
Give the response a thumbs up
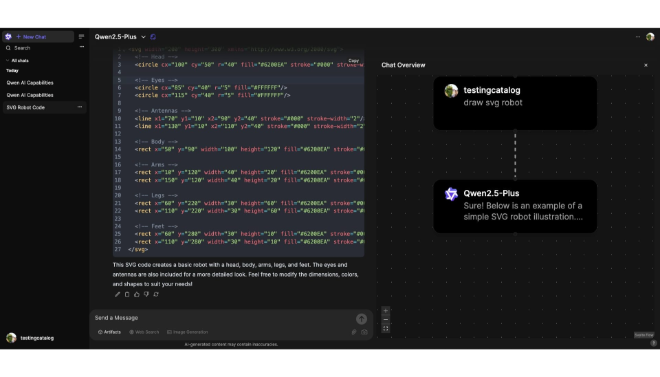137,295
